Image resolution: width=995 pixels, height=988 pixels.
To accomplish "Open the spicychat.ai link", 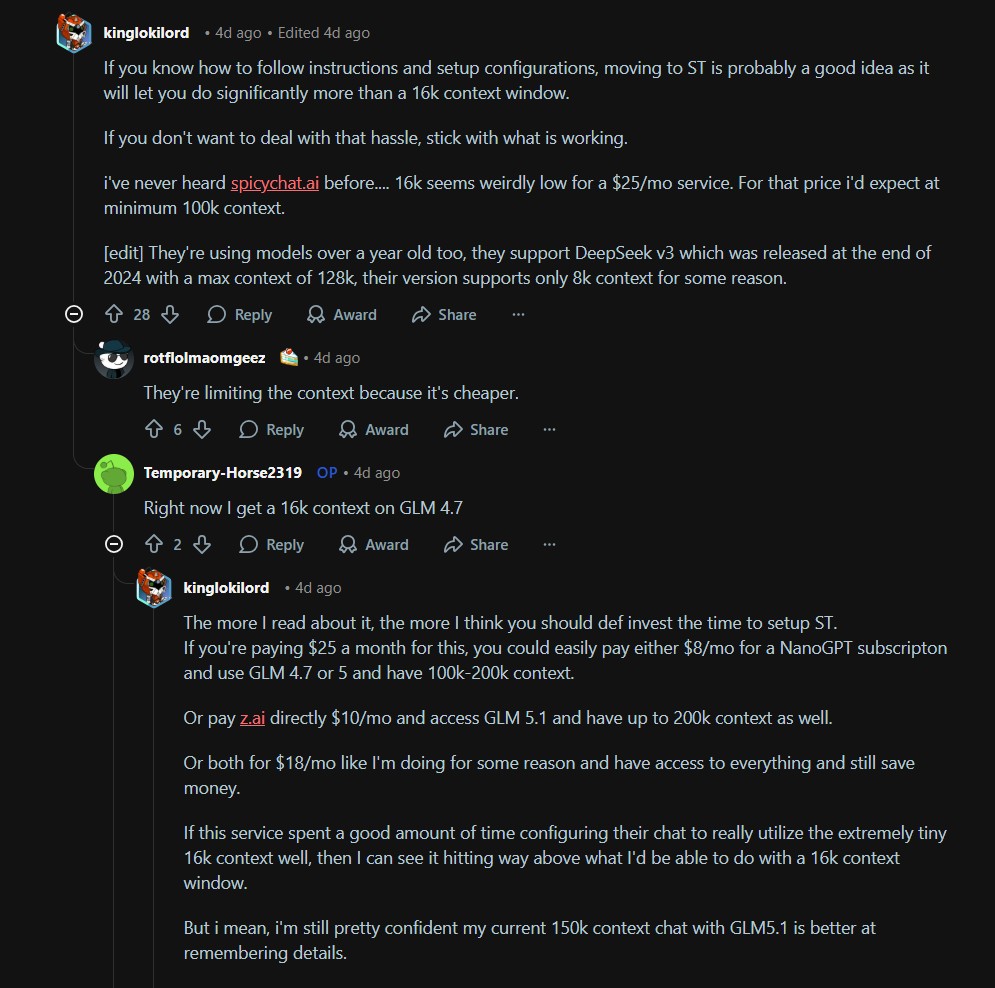I will point(275,184).
